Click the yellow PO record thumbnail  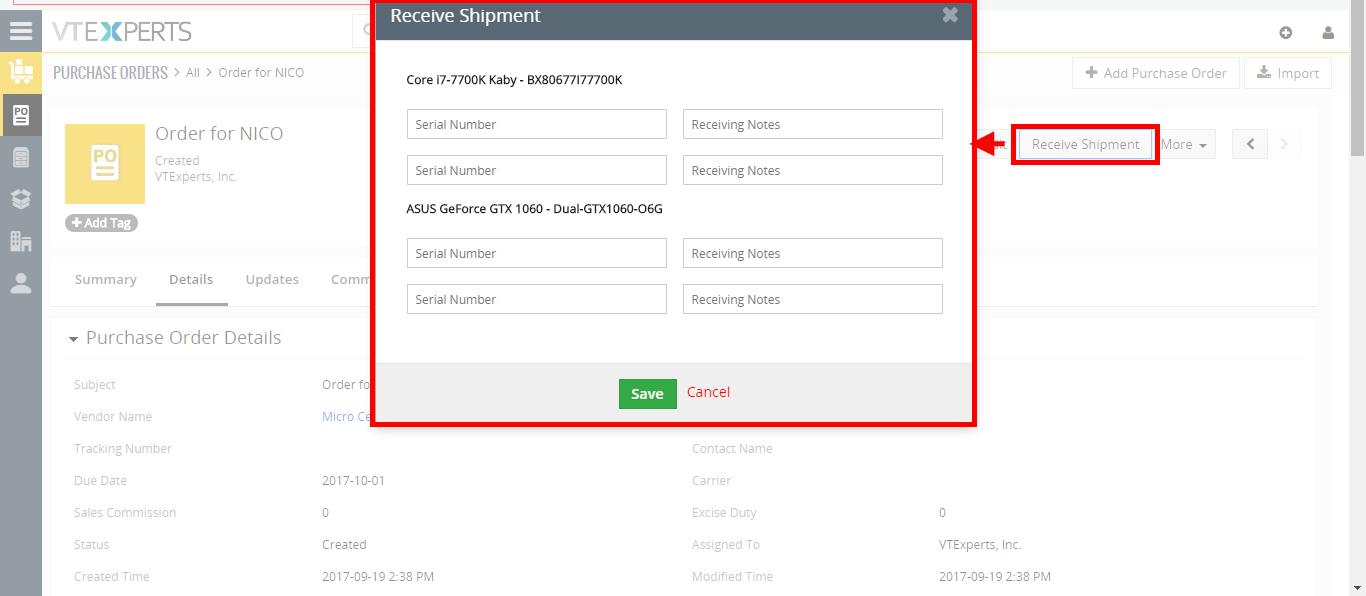click(105, 164)
